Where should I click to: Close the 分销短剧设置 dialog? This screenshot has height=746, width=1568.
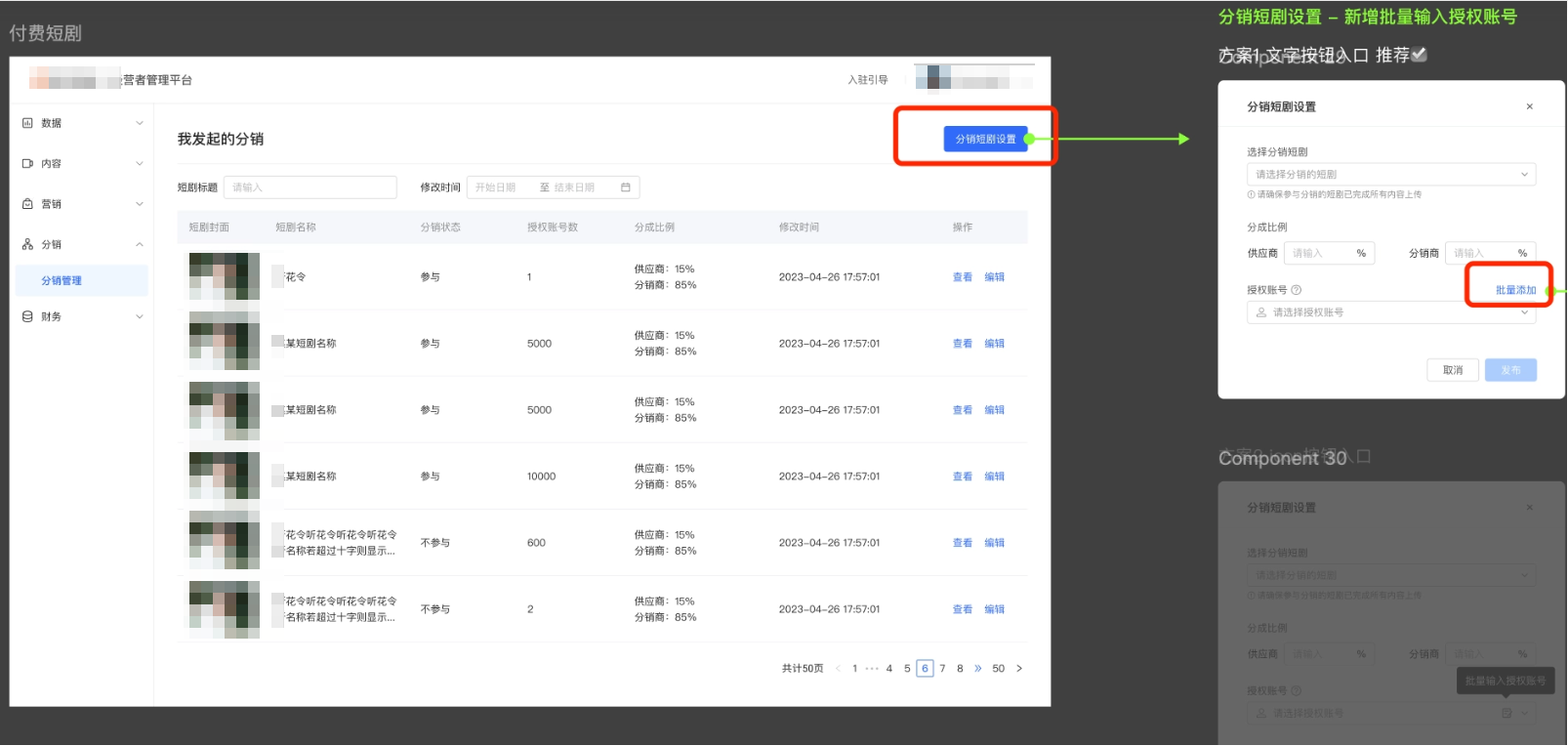1529,106
